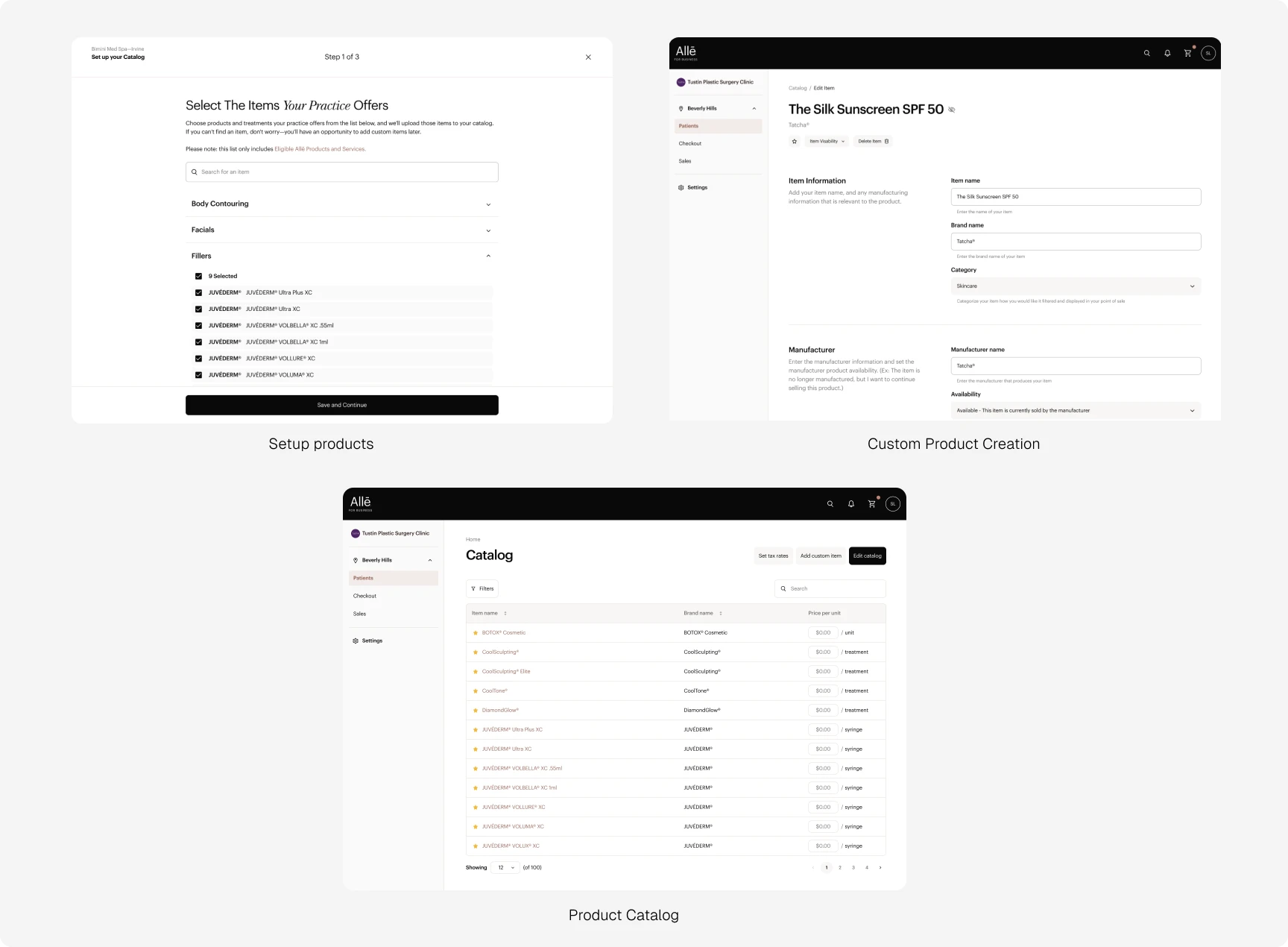Click the price field on the BOTOX® Cosmetic row
This screenshot has width=1288, height=947.
pos(822,633)
